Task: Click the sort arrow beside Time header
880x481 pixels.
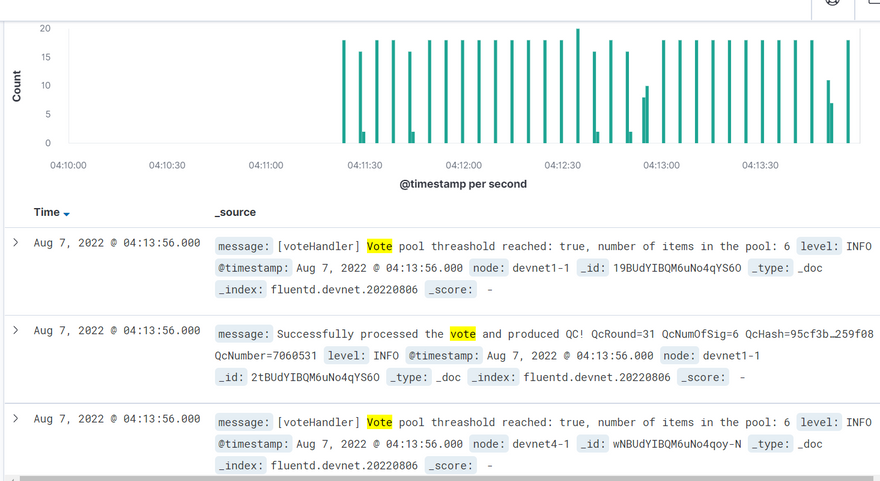Action: tap(67, 214)
